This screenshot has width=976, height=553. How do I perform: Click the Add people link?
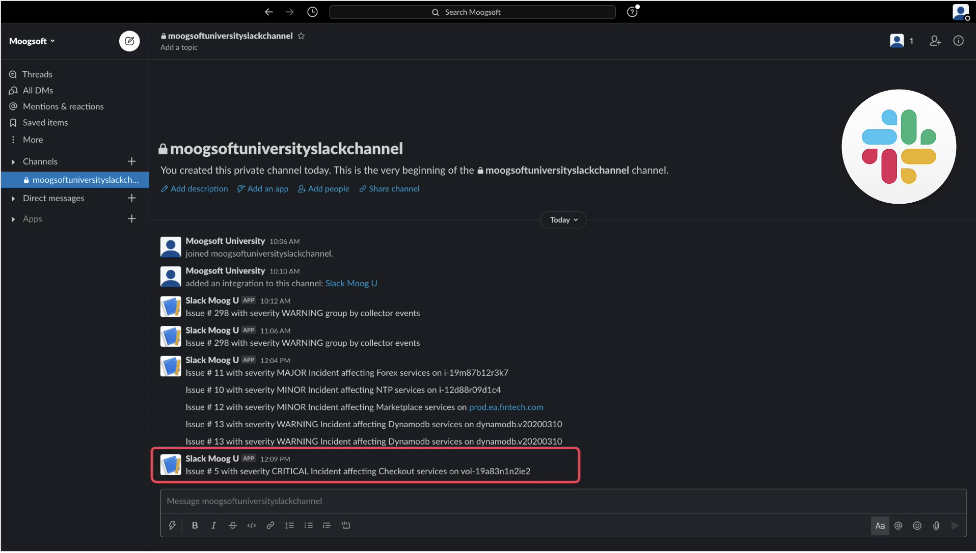tap(323, 189)
